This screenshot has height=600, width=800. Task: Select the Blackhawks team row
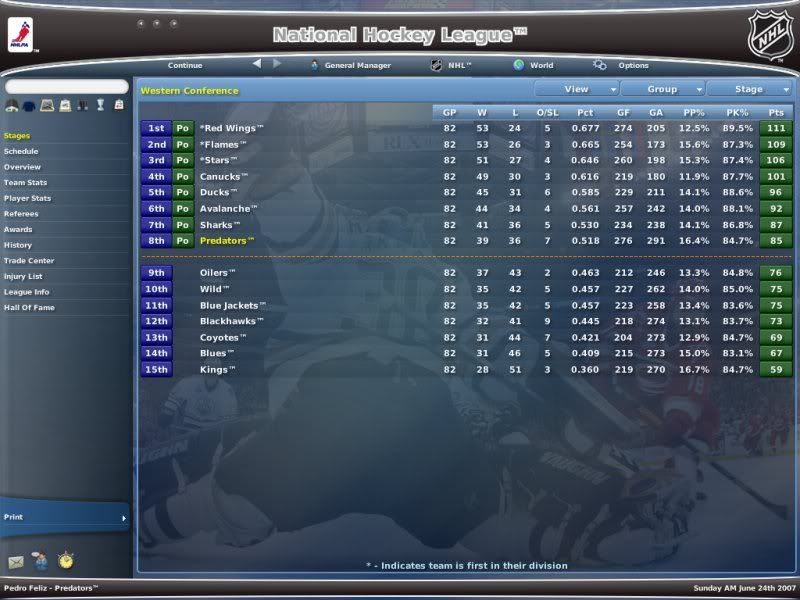click(x=466, y=321)
